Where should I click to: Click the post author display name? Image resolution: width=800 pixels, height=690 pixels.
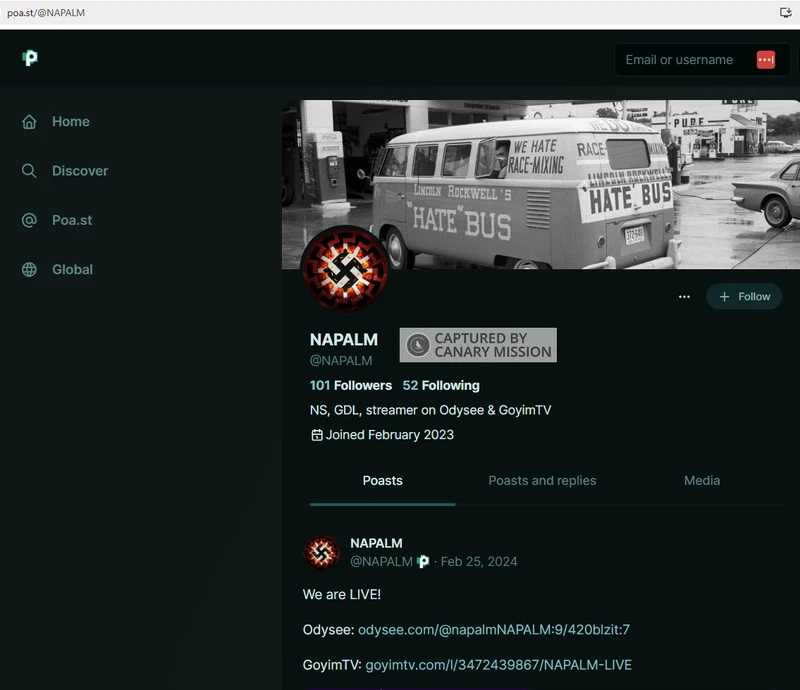[x=376, y=544]
